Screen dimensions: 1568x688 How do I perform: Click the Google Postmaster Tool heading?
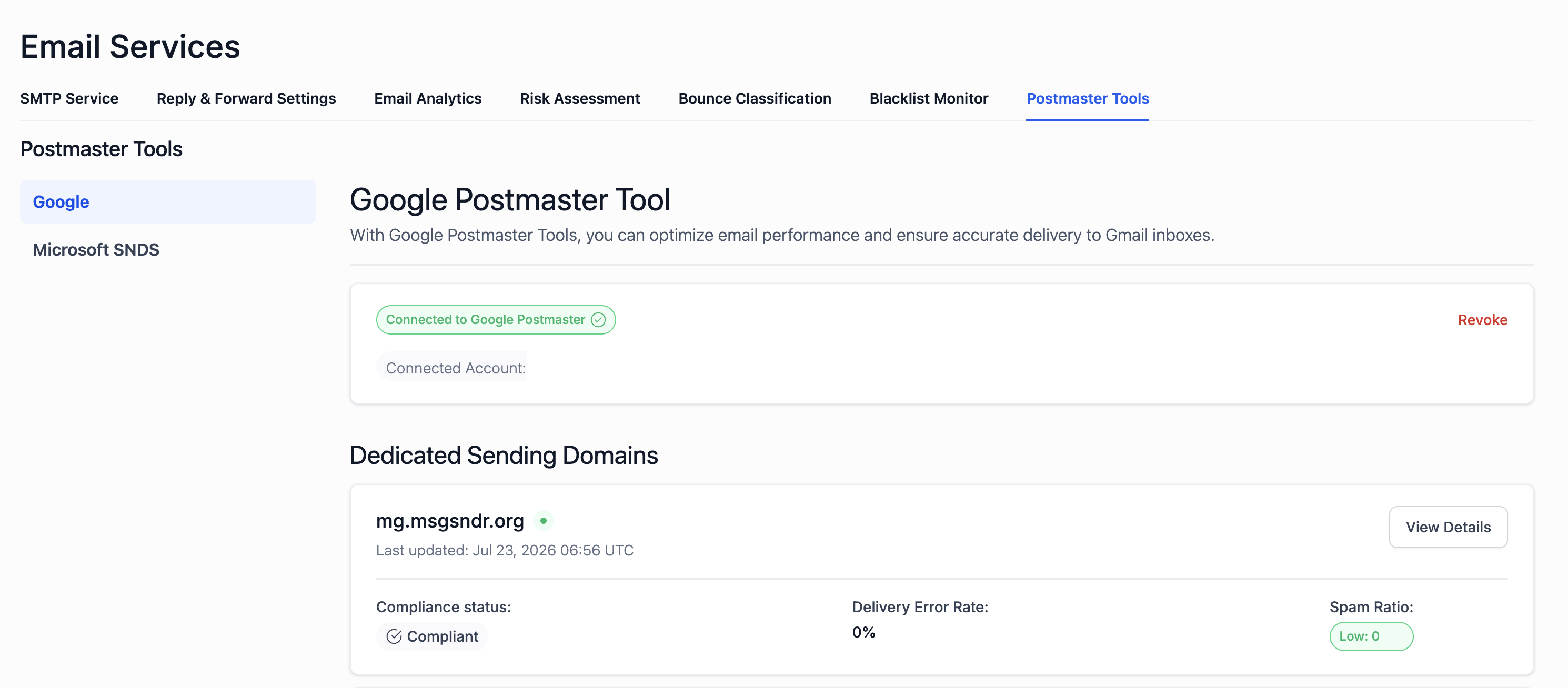click(x=510, y=199)
